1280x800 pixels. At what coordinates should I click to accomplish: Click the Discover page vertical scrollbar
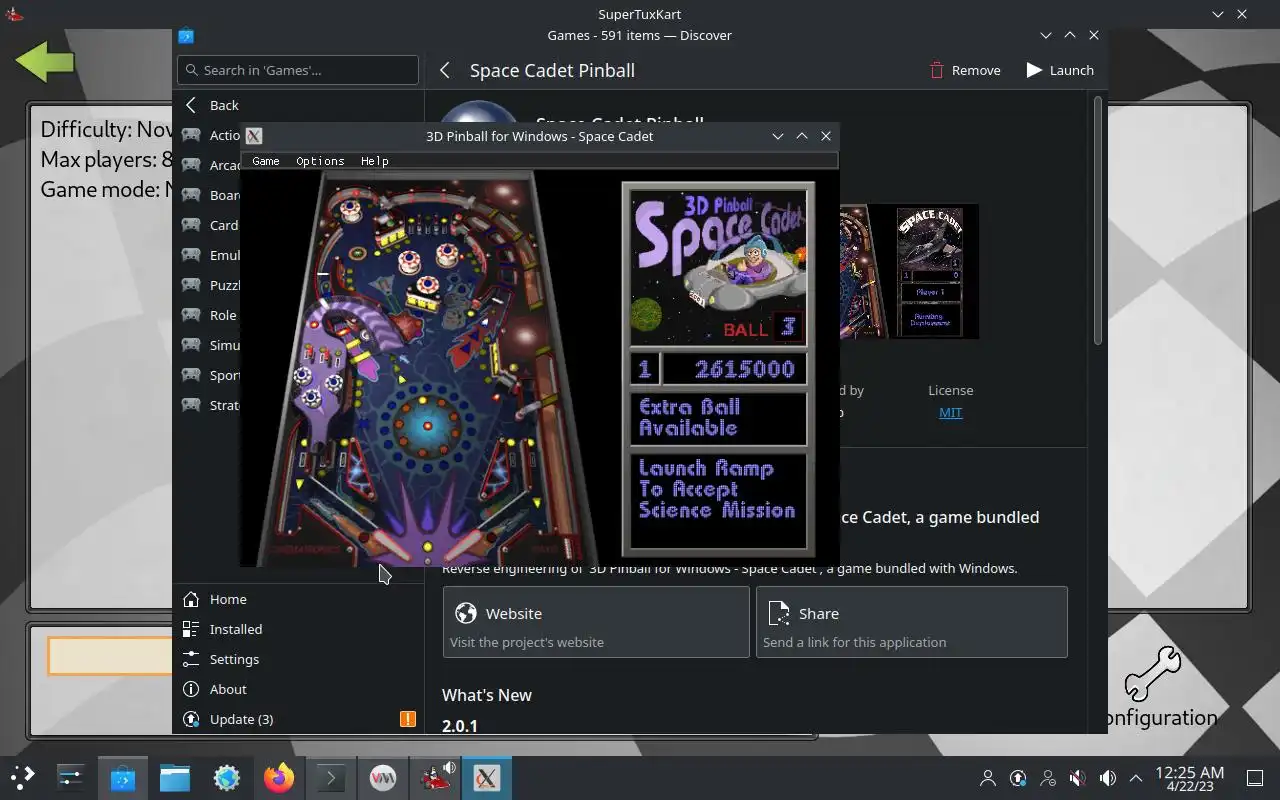coord(1098,222)
